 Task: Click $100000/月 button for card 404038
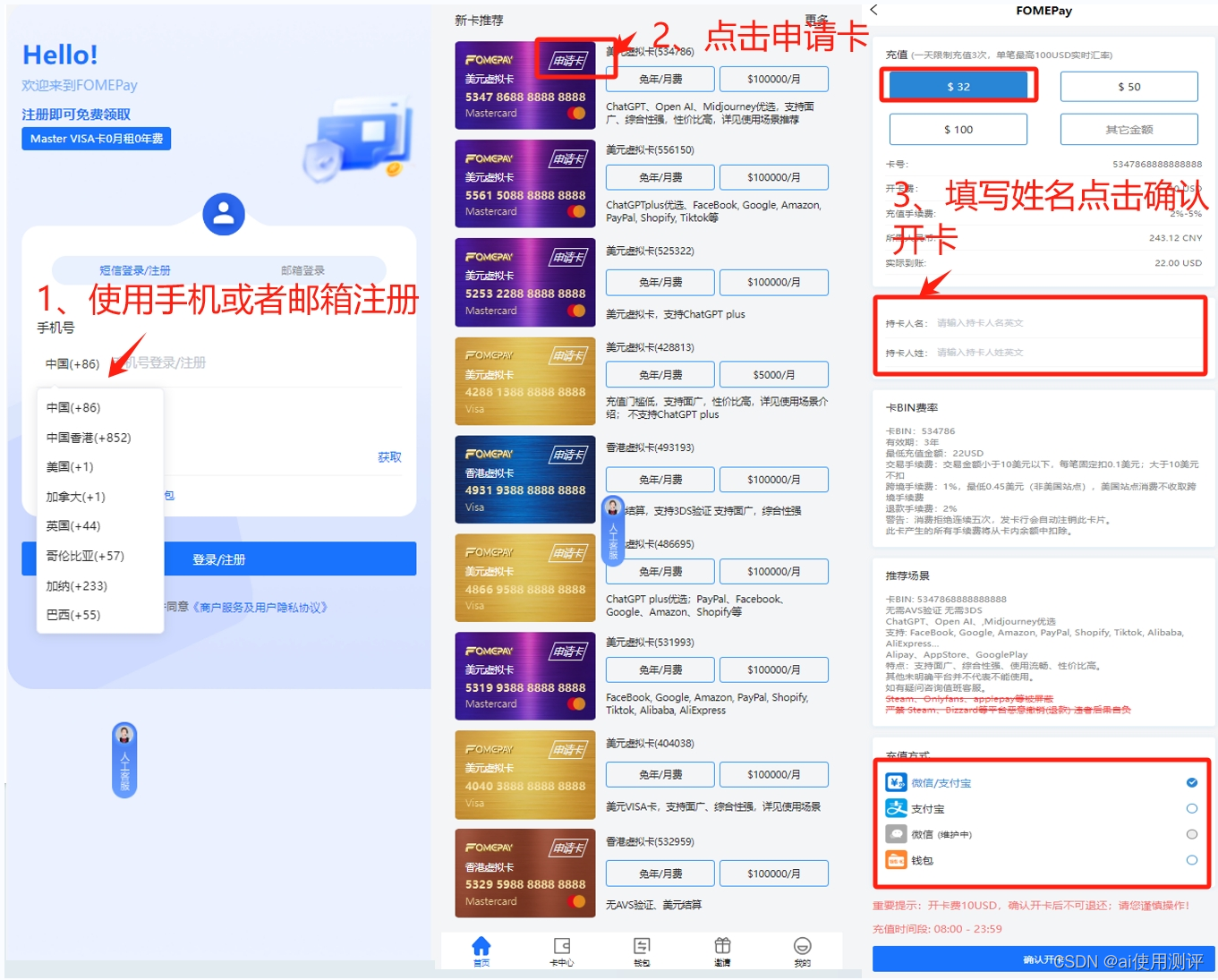(774, 774)
